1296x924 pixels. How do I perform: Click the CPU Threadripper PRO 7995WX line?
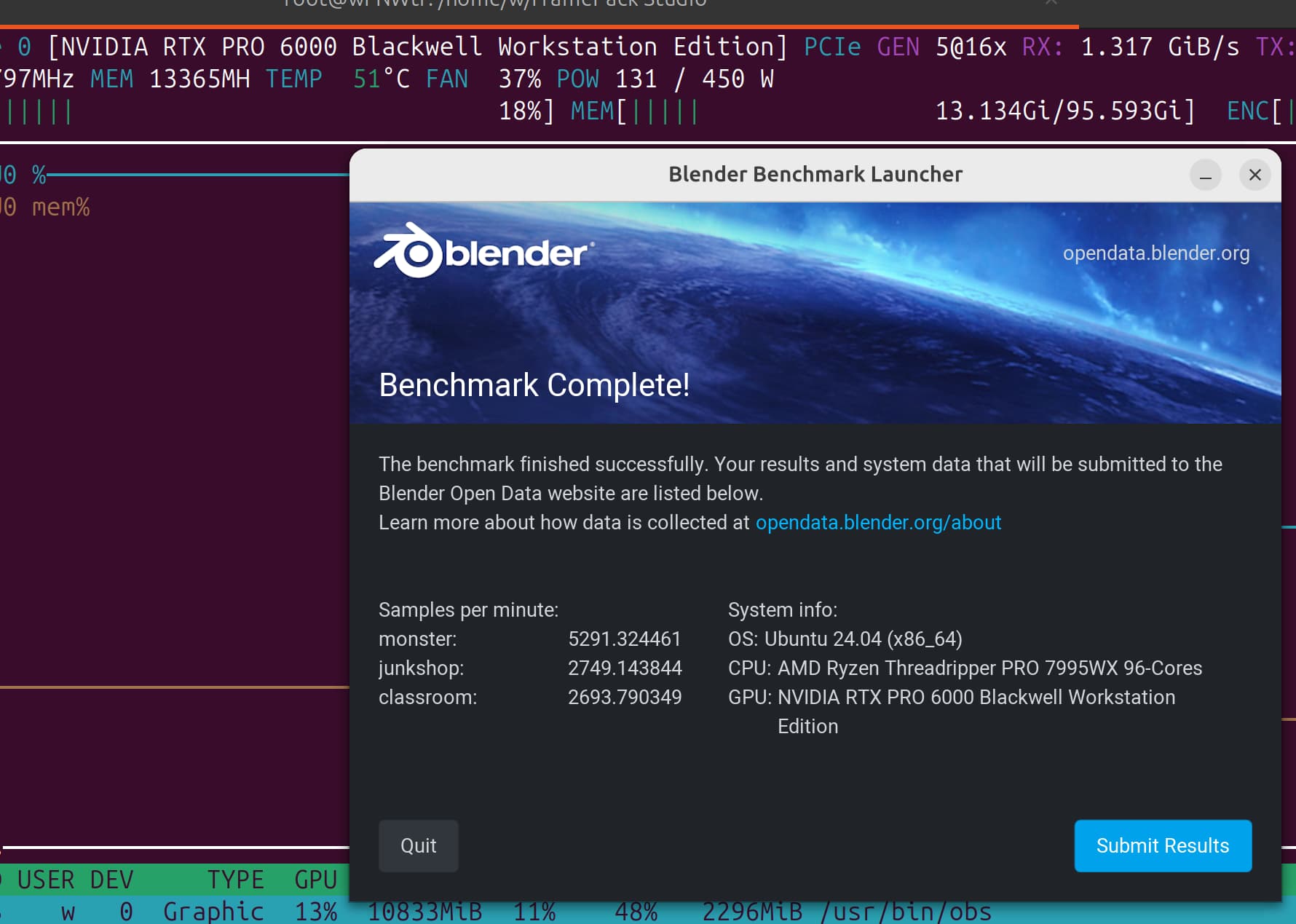tap(965, 668)
